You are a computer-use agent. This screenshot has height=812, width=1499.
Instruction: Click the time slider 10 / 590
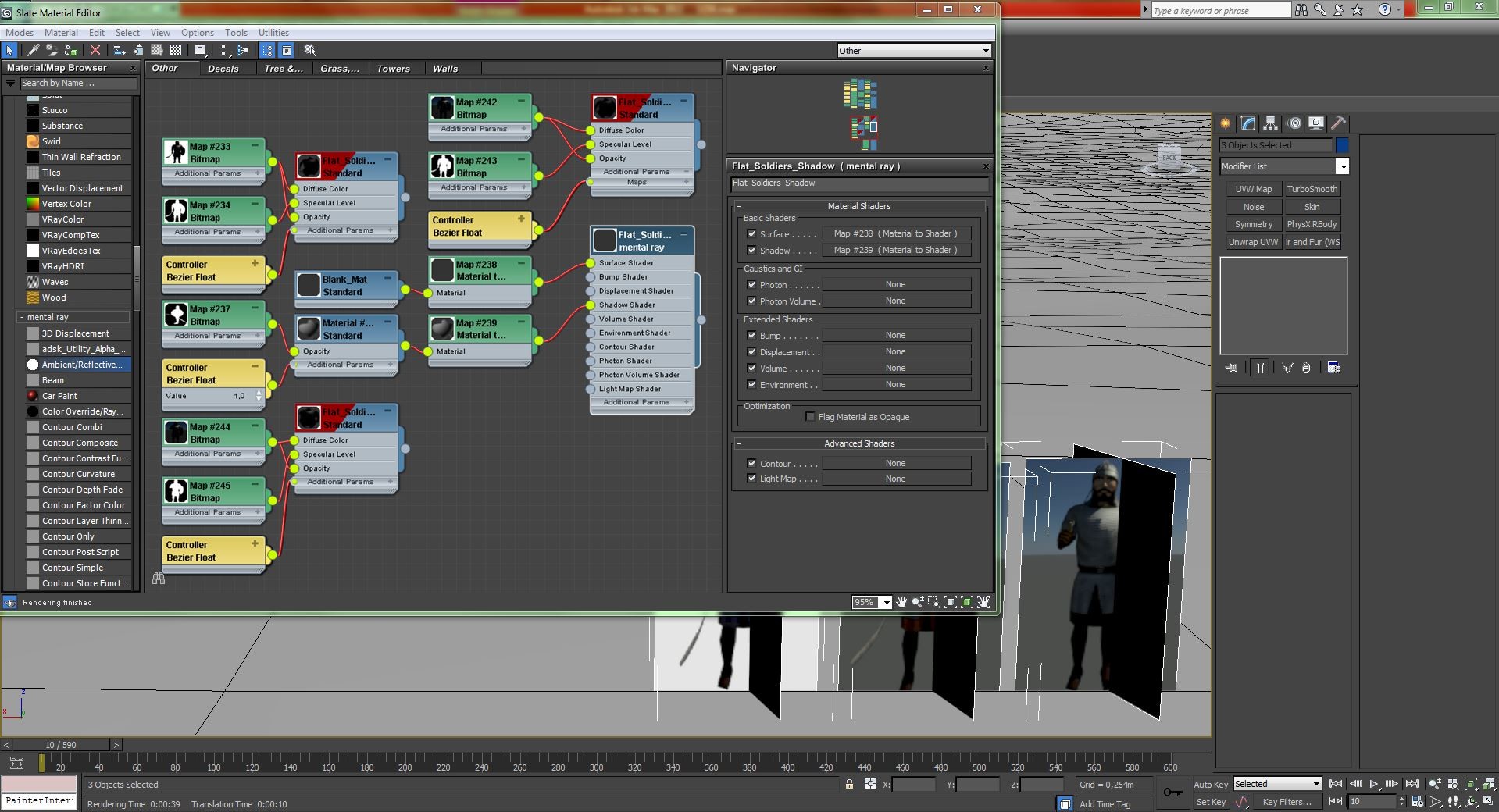pyautogui.click(x=60, y=745)
